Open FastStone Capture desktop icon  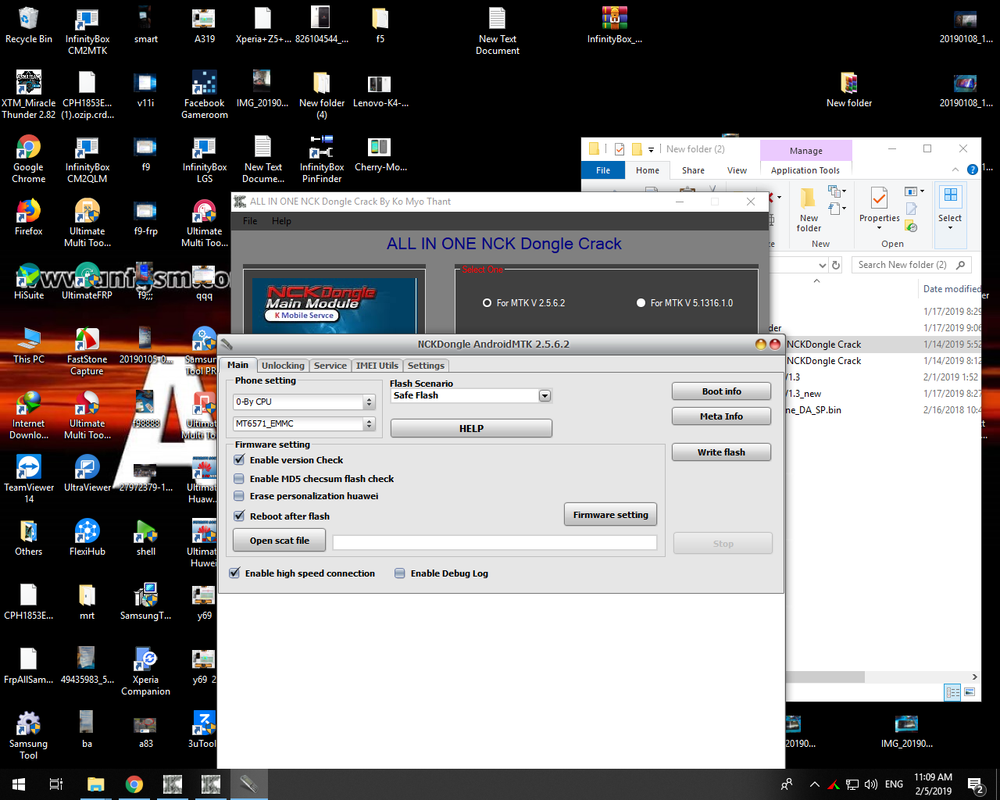87,352
